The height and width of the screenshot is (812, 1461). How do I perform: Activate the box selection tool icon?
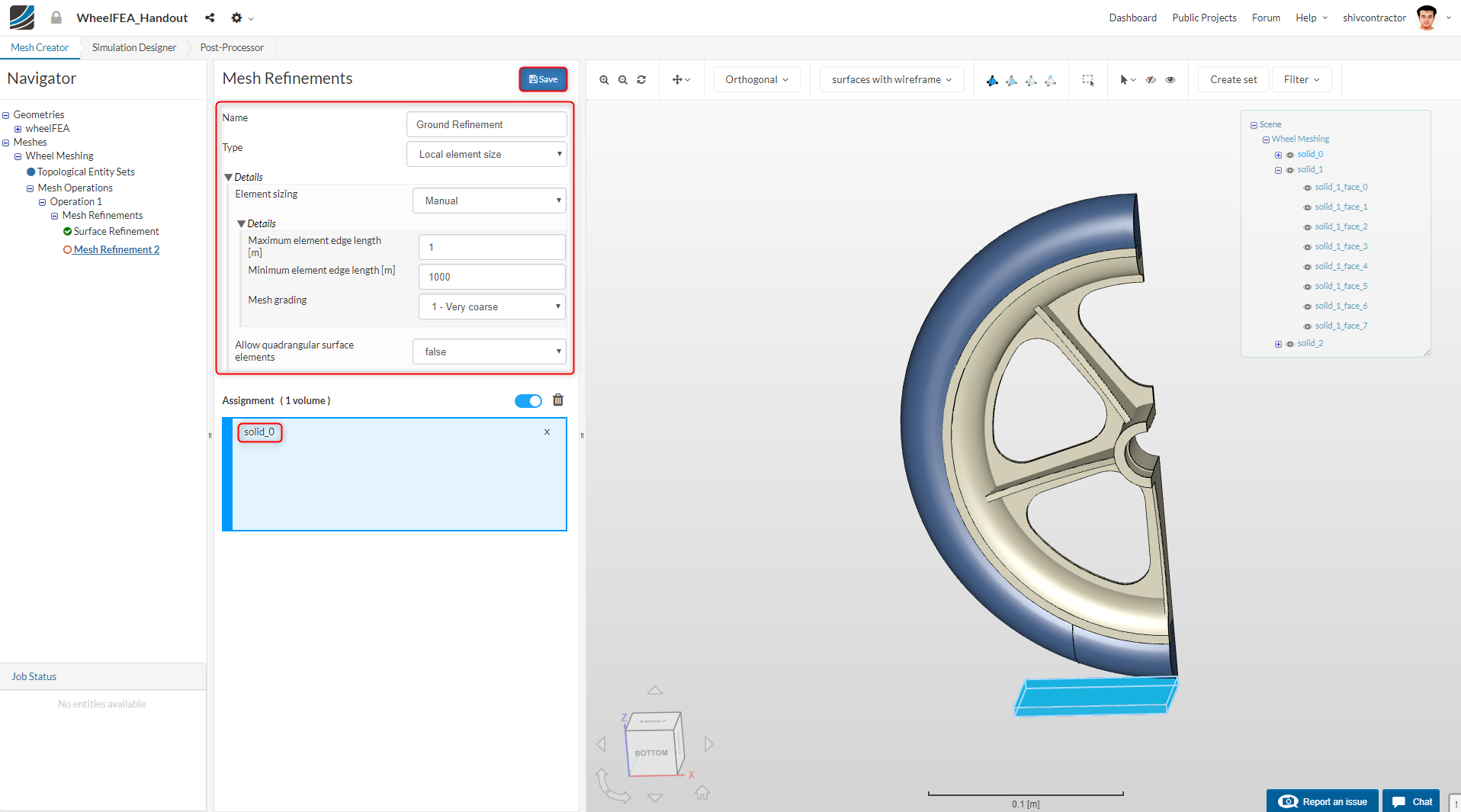(1088, 80)
